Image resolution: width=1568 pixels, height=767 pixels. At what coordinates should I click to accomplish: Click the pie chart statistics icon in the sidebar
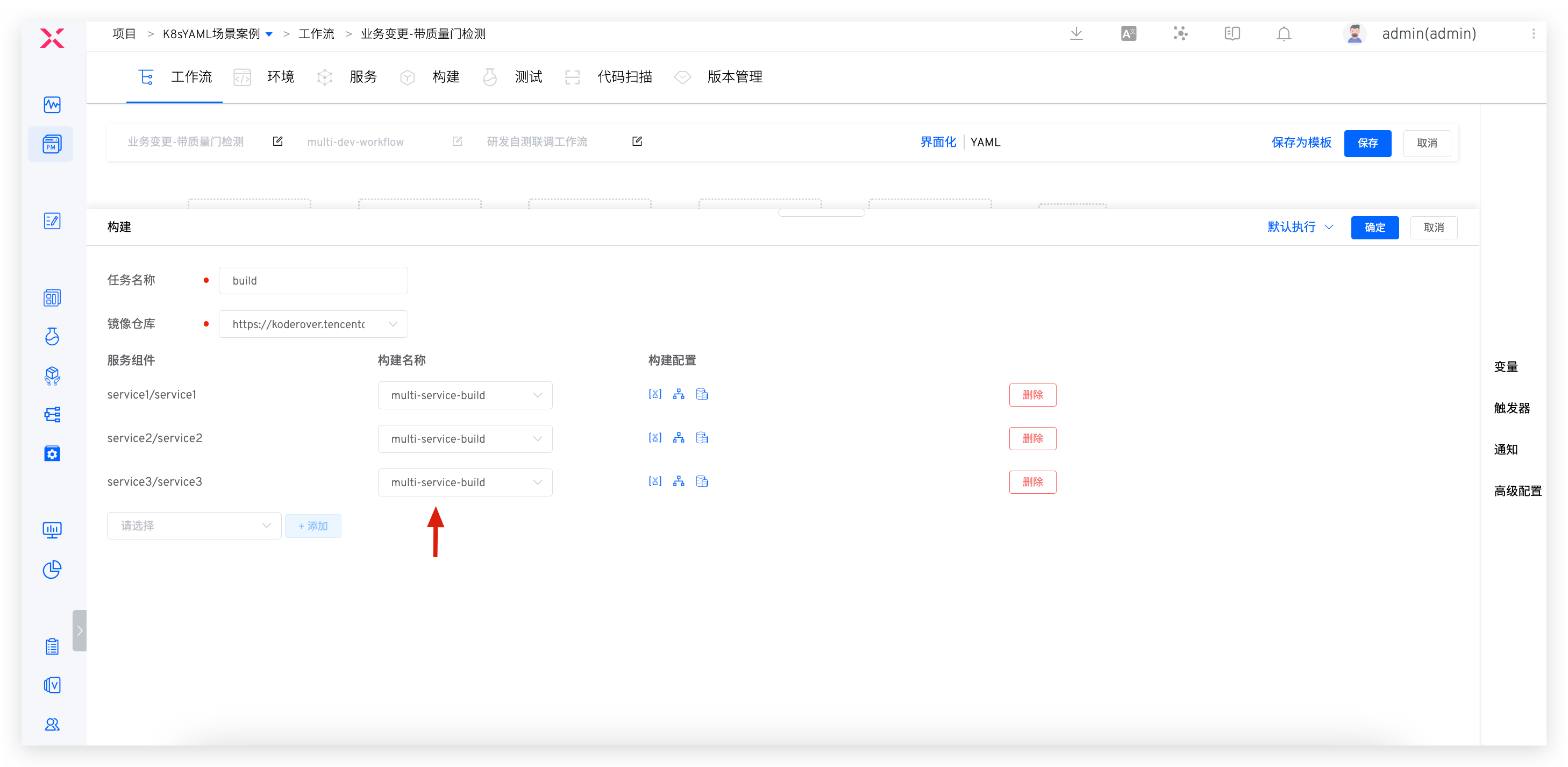point(52,569)
